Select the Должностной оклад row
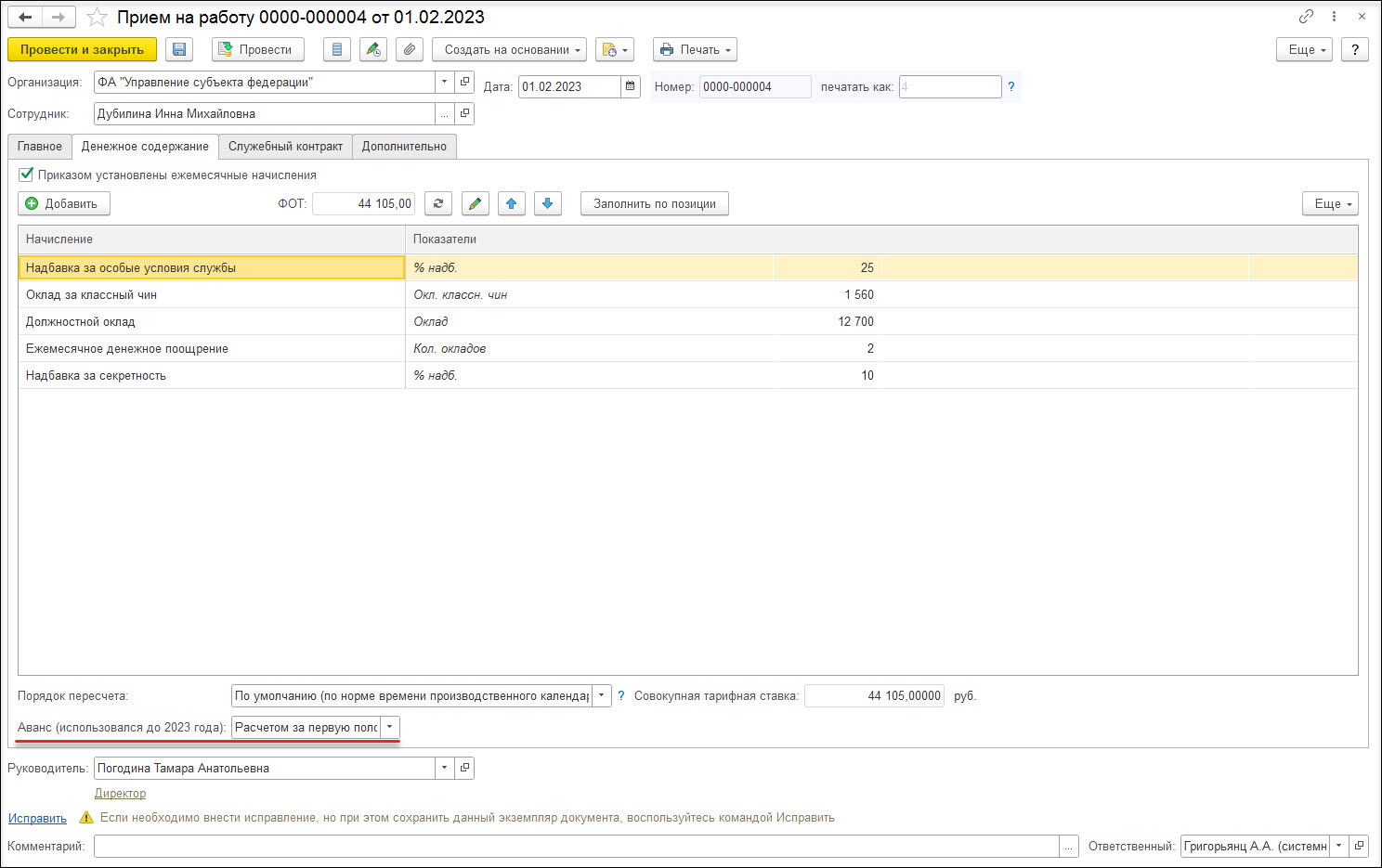 (687, 321)
